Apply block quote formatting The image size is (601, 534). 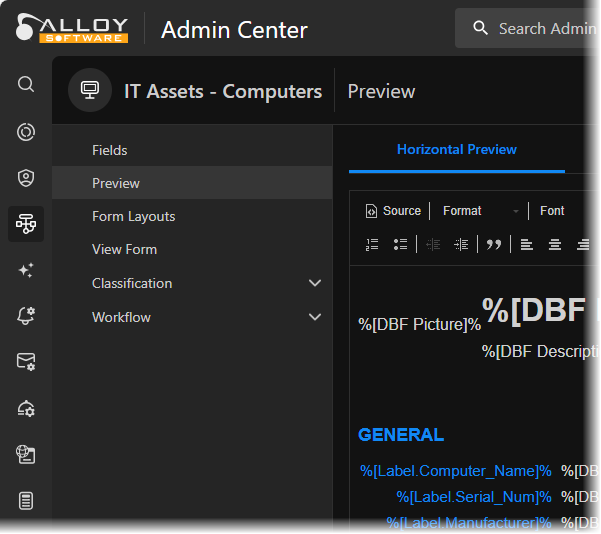pos(494,244)
